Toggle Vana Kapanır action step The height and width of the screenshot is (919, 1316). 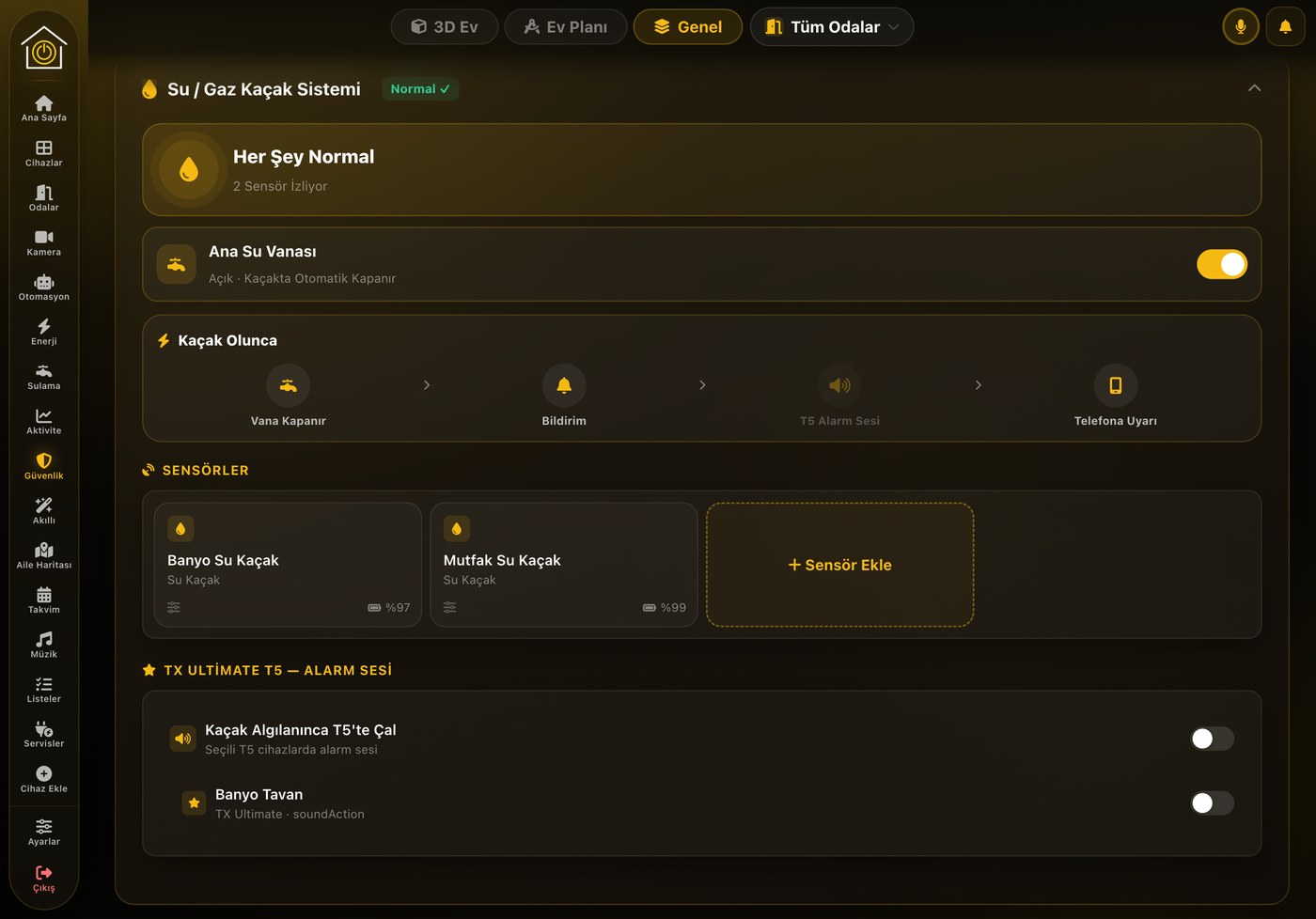point(288,395)
